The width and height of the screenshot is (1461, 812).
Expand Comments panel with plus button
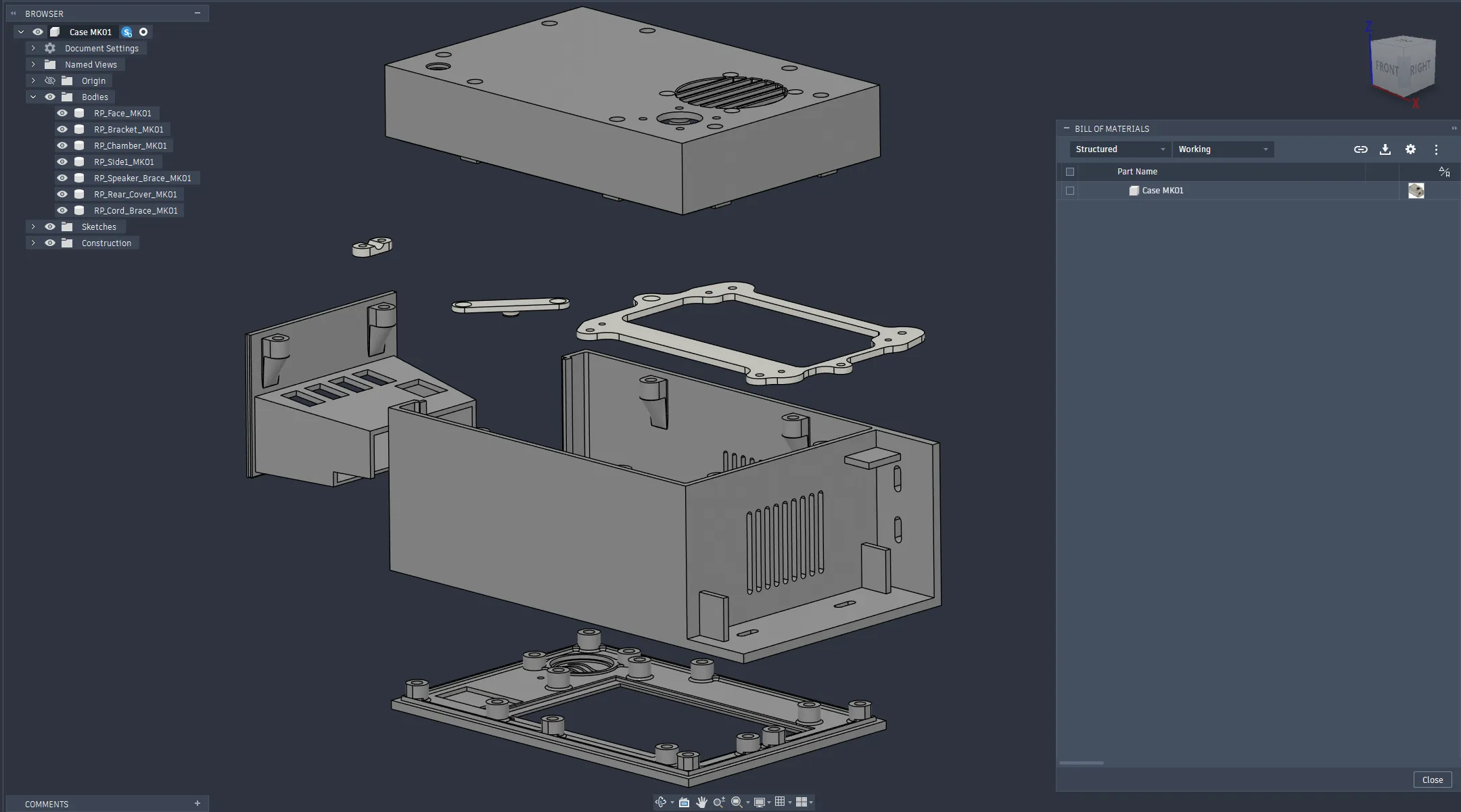198,803
